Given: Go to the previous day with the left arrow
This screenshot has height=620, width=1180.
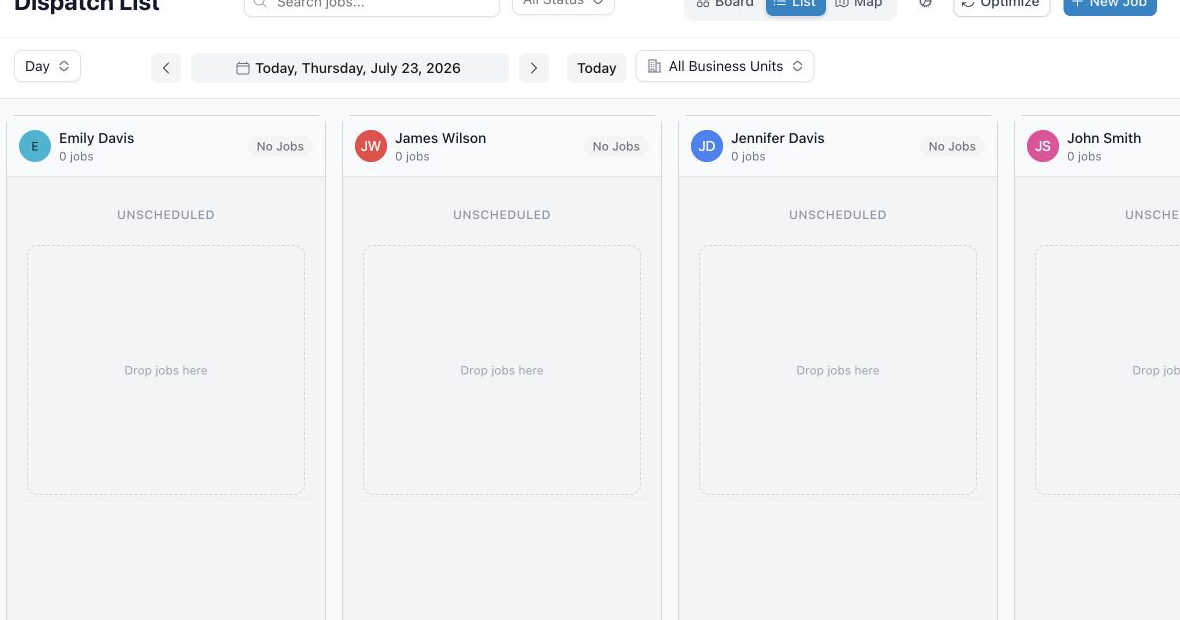Looking at the screenshot, I should tap(166, 68).
